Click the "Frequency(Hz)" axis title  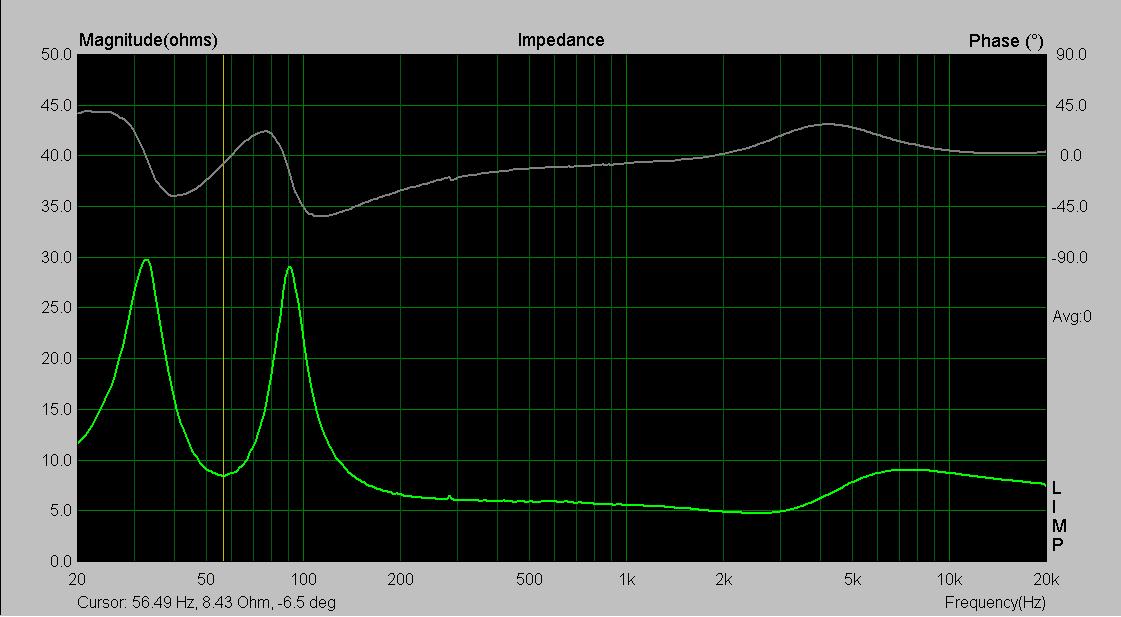point(995,603)
